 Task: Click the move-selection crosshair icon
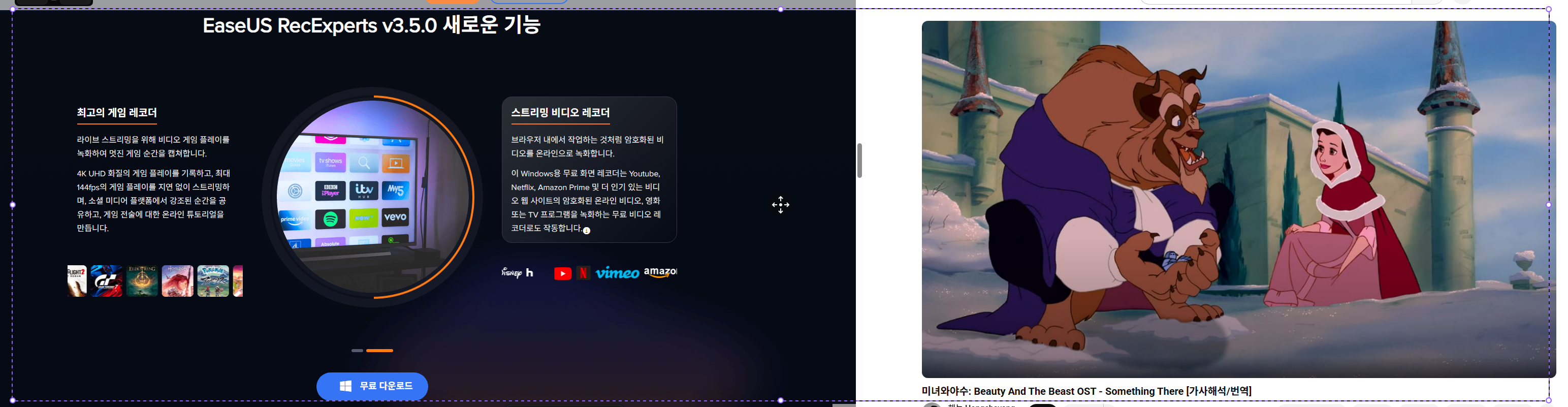780,205
